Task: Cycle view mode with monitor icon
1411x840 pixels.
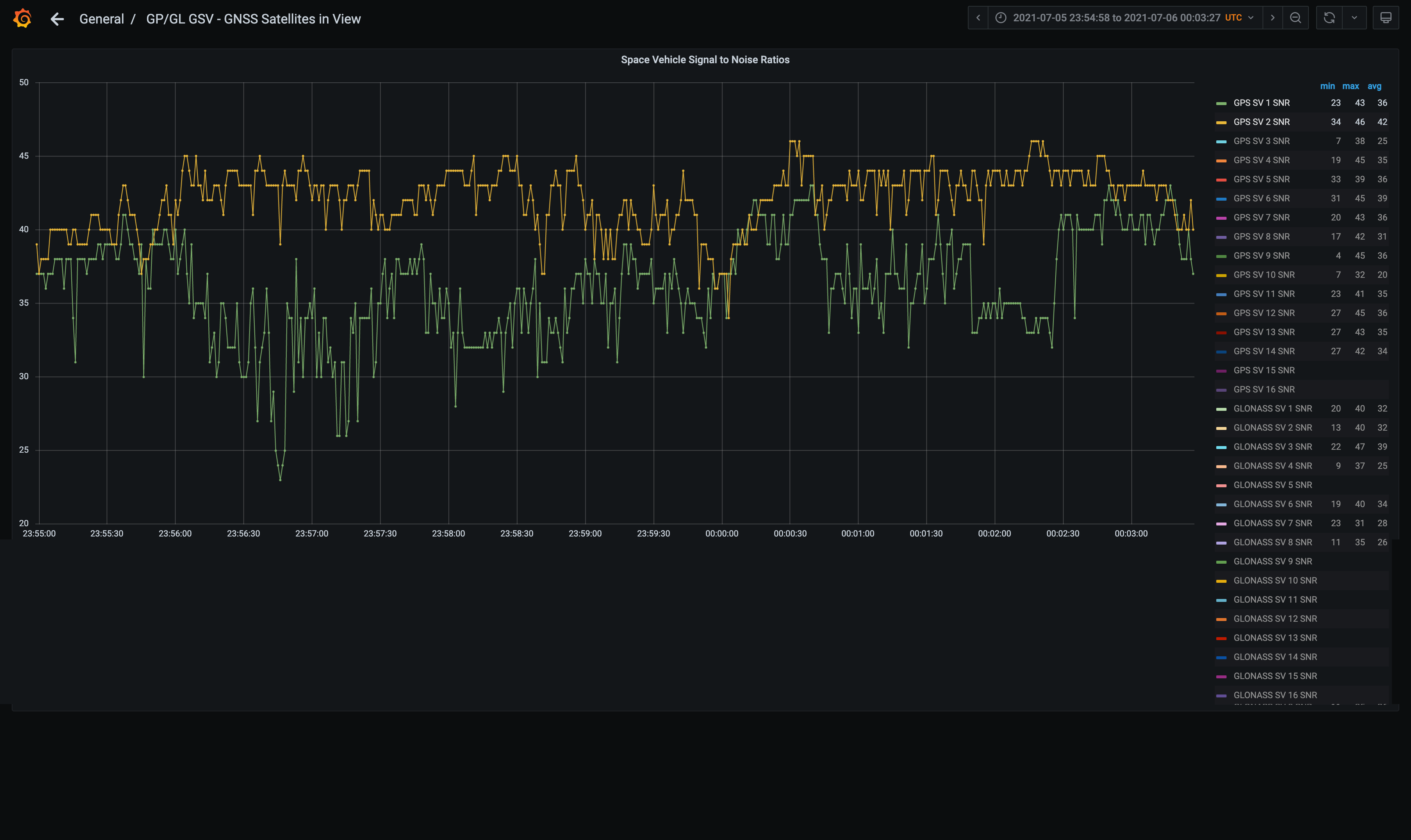Action: tap(1386, 18)
